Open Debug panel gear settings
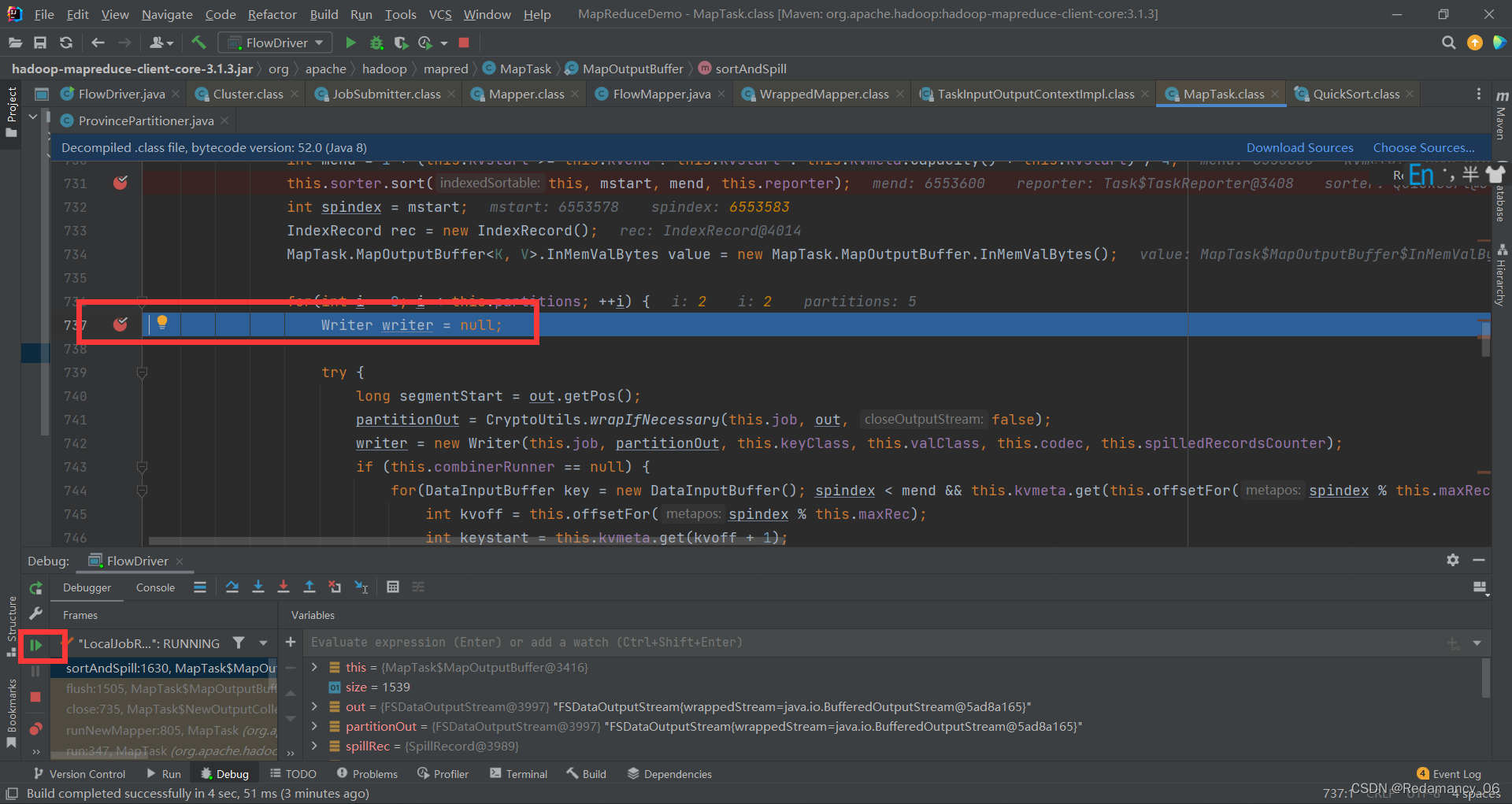Image resolution: width=1512 pixels, height=804 pixels. [x=1453, y=560]
